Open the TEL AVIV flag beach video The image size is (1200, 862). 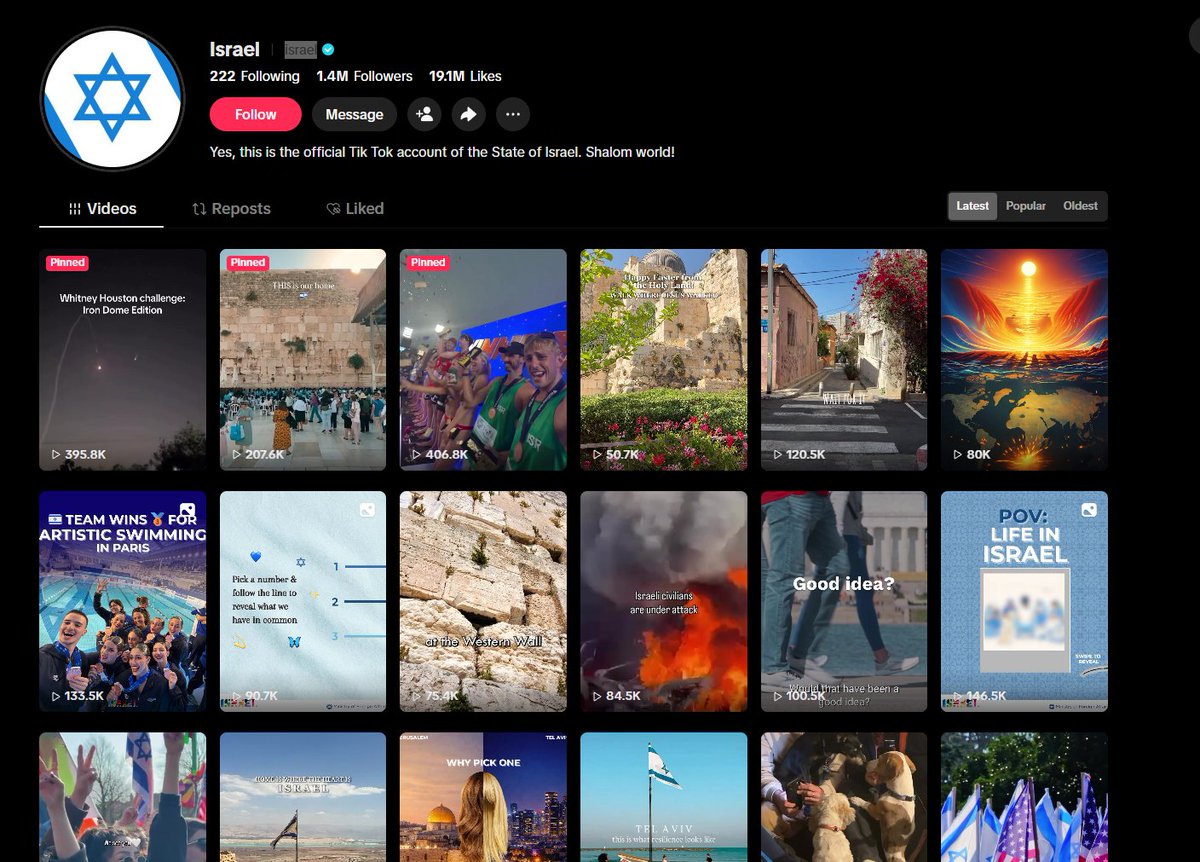[x=664, y=797]
